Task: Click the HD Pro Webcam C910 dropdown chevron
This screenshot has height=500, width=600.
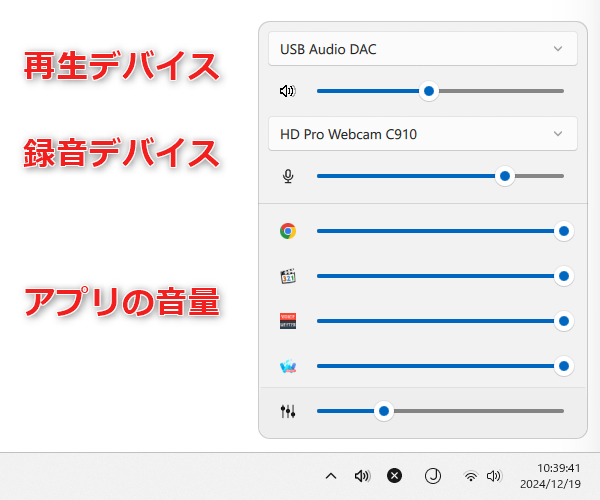Action: pos(558,134)
